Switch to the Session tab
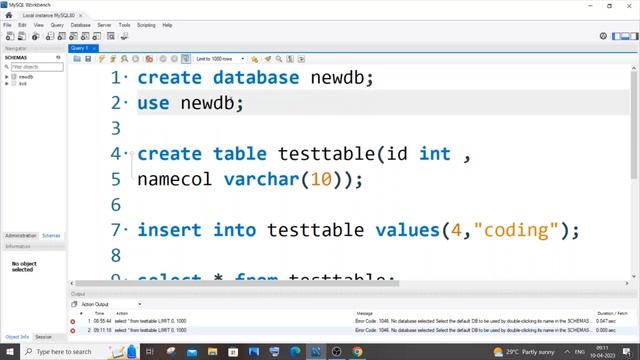Viewport: 640px width, 360px height. tap(43, 337)
